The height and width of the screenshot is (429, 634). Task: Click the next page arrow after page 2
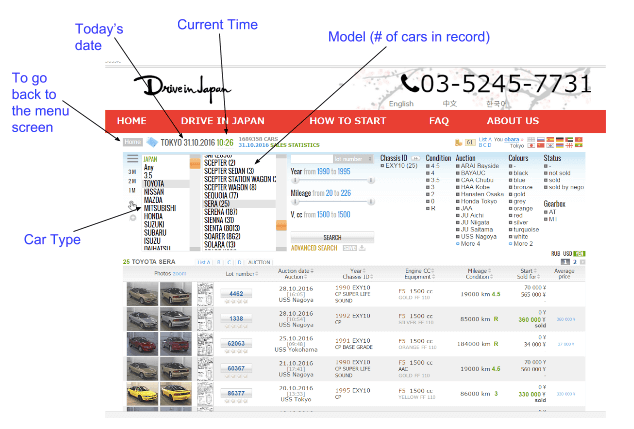point(583,262)
